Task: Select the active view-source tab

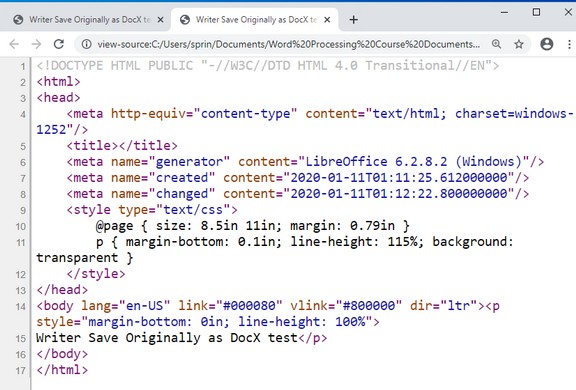Action: point(254,20)
